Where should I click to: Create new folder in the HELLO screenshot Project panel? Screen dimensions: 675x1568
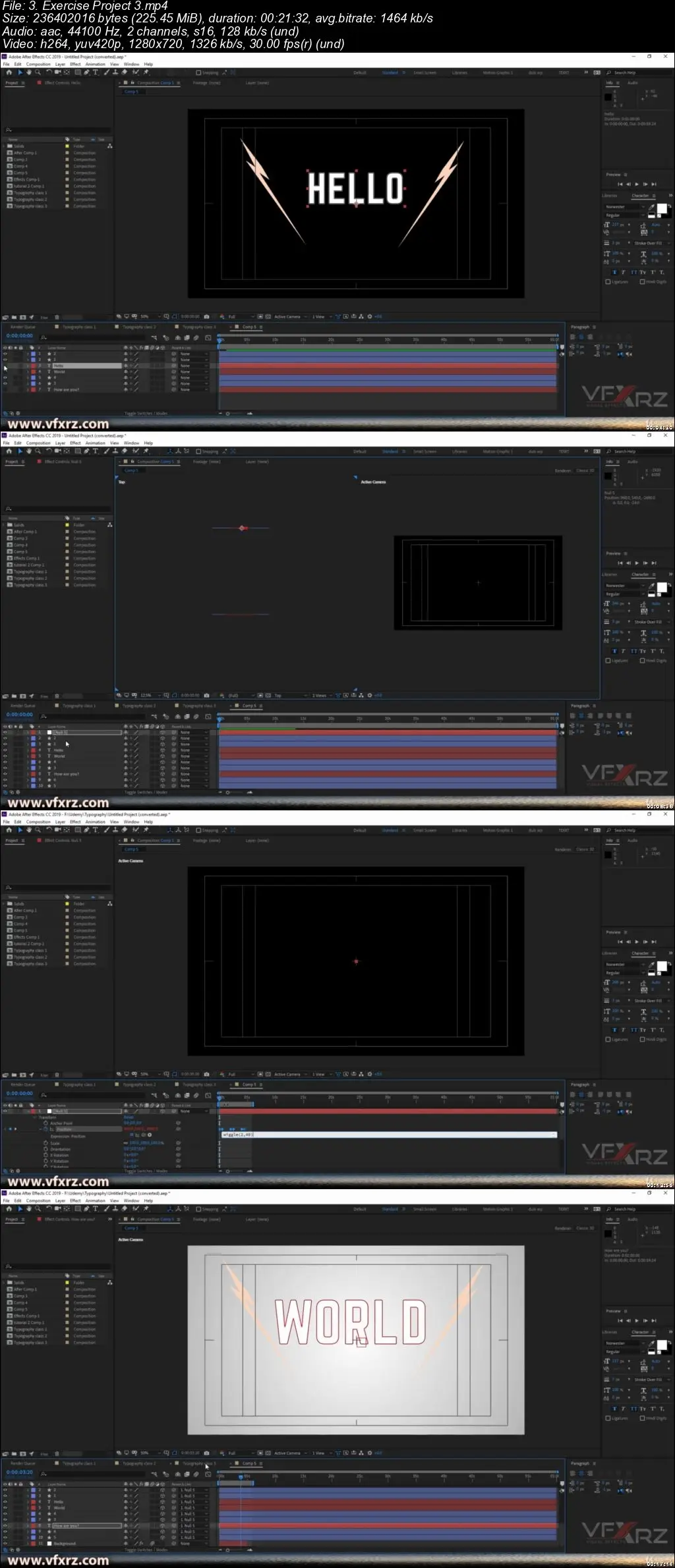[x=14, y=318]
